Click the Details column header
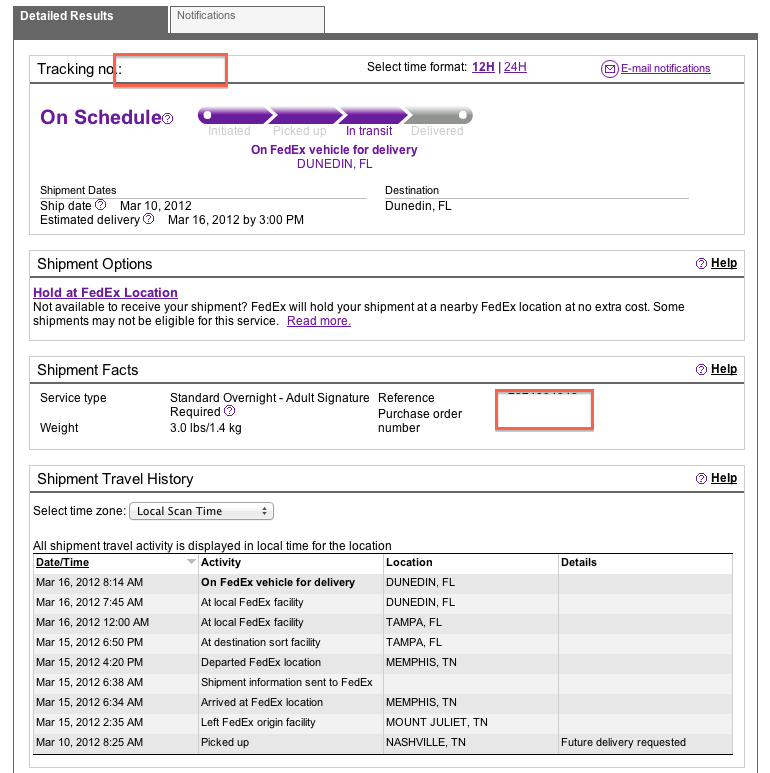The image size is (770, 773). tap(579, 562)
